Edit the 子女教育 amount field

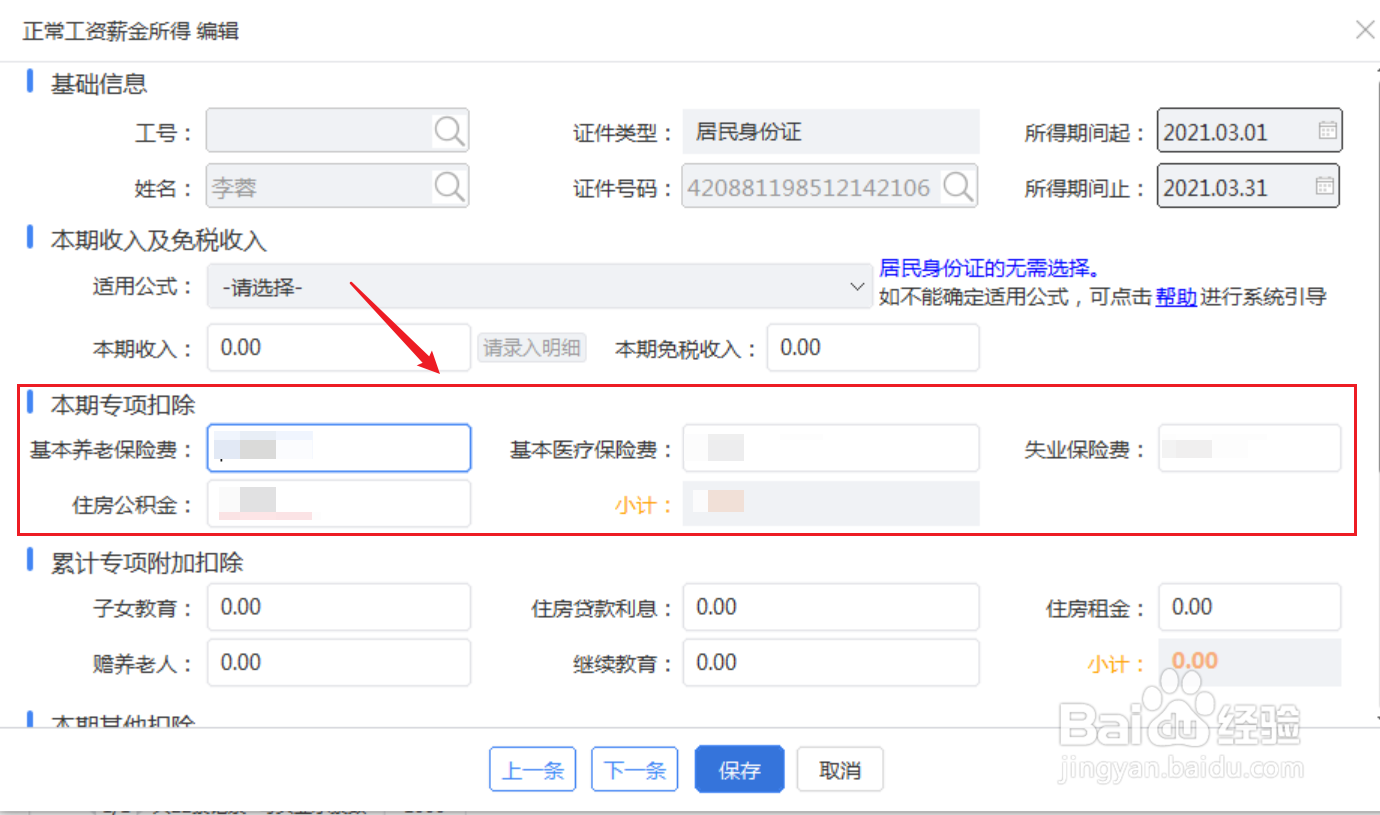point(338,607)
